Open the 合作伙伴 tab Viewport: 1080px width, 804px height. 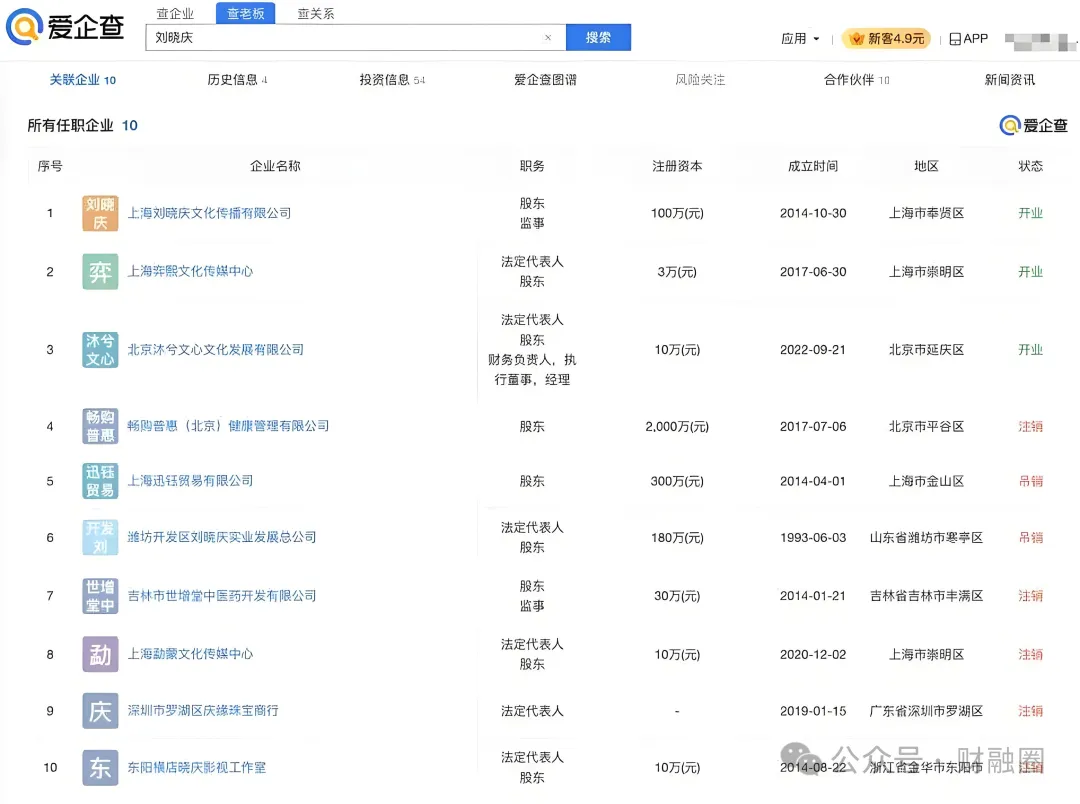856,80
